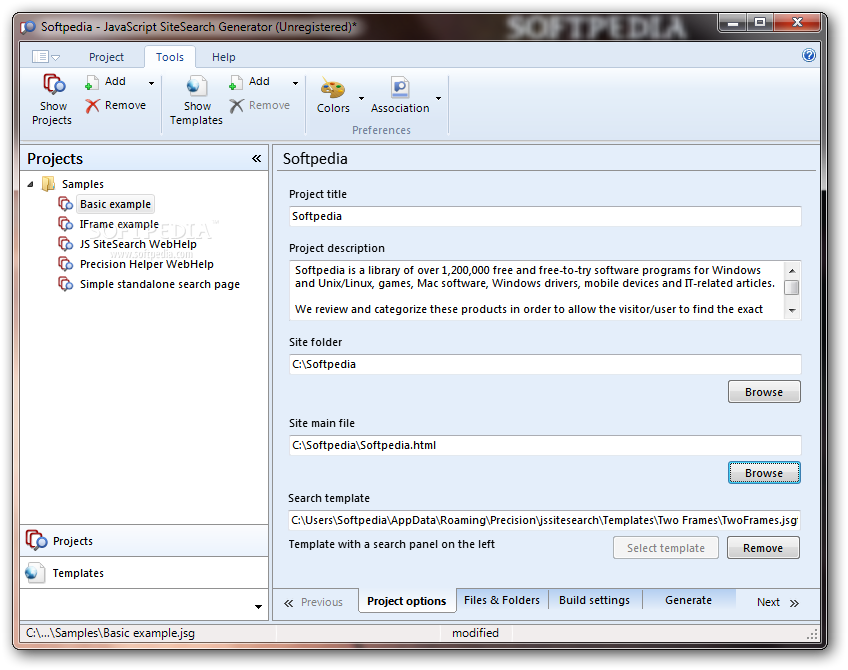
Task: Click Remove project red X icon
Action: coord(92,105)
